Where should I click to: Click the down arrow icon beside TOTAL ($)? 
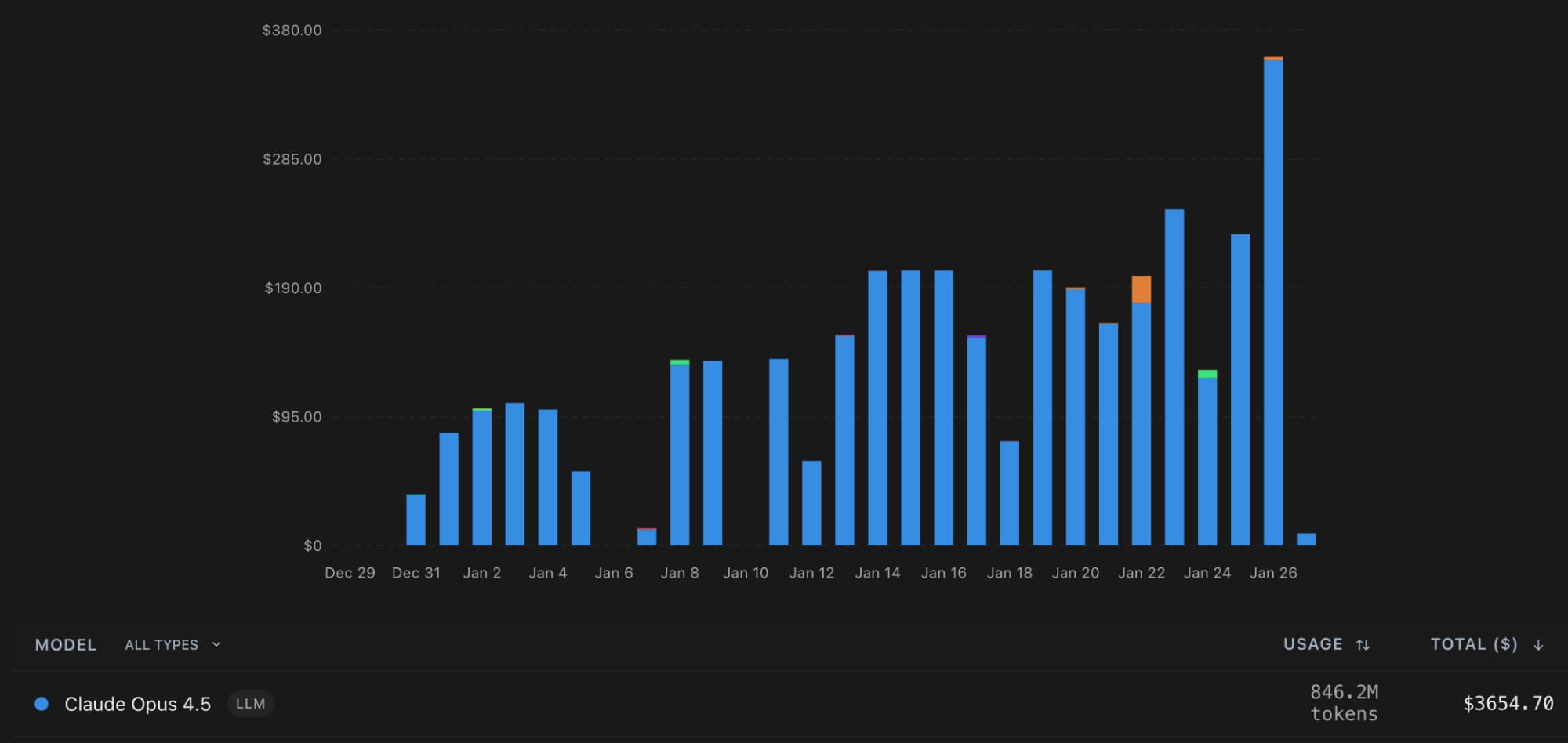coord(1538,645)
